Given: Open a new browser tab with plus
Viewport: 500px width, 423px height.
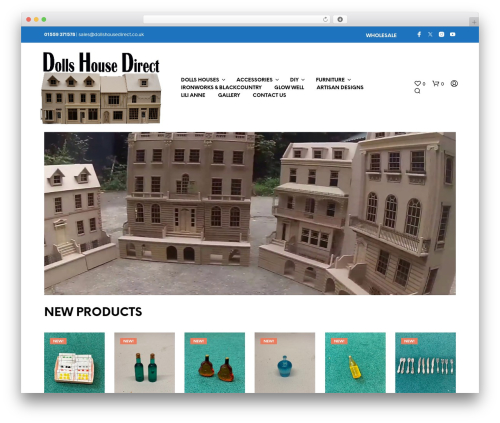Looking at the screenshot, I should (474, 22).
